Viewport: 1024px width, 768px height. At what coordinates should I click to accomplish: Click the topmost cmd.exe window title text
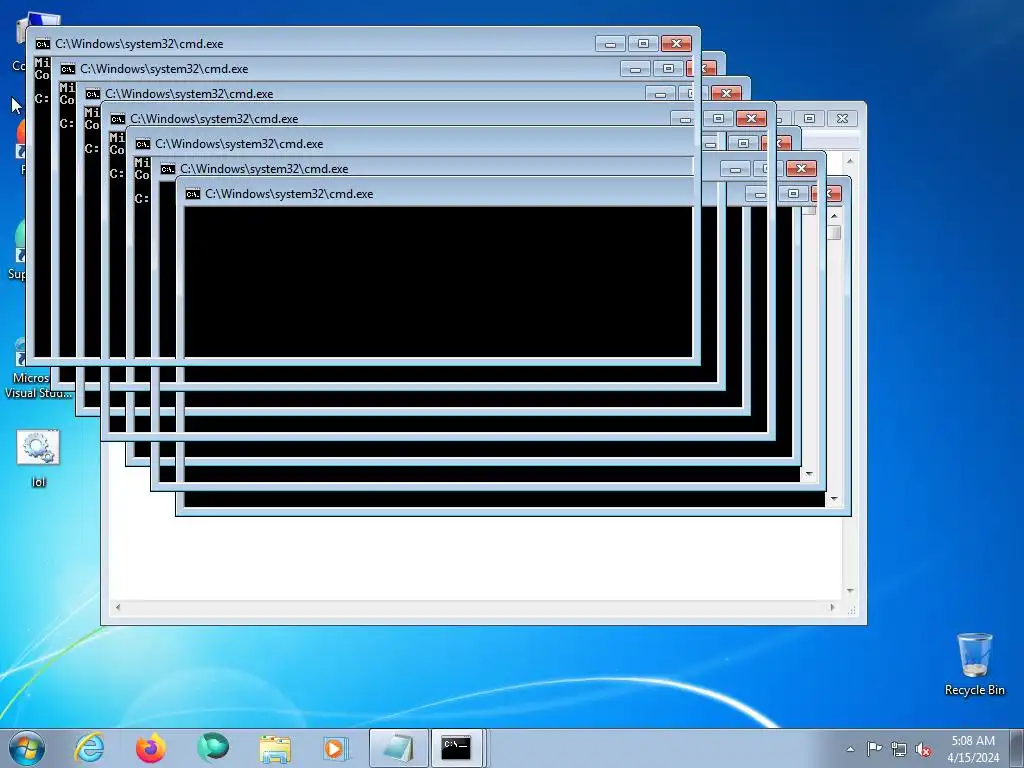pos(139,44)
